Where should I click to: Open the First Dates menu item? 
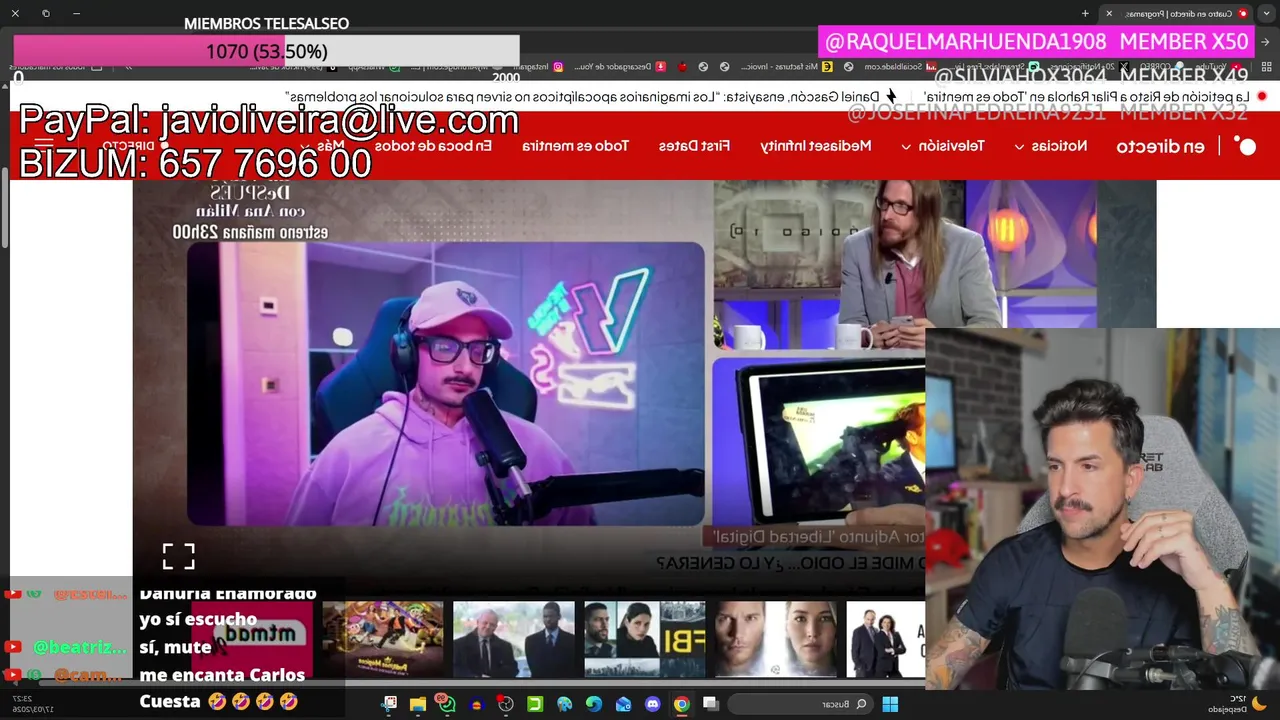694,146
